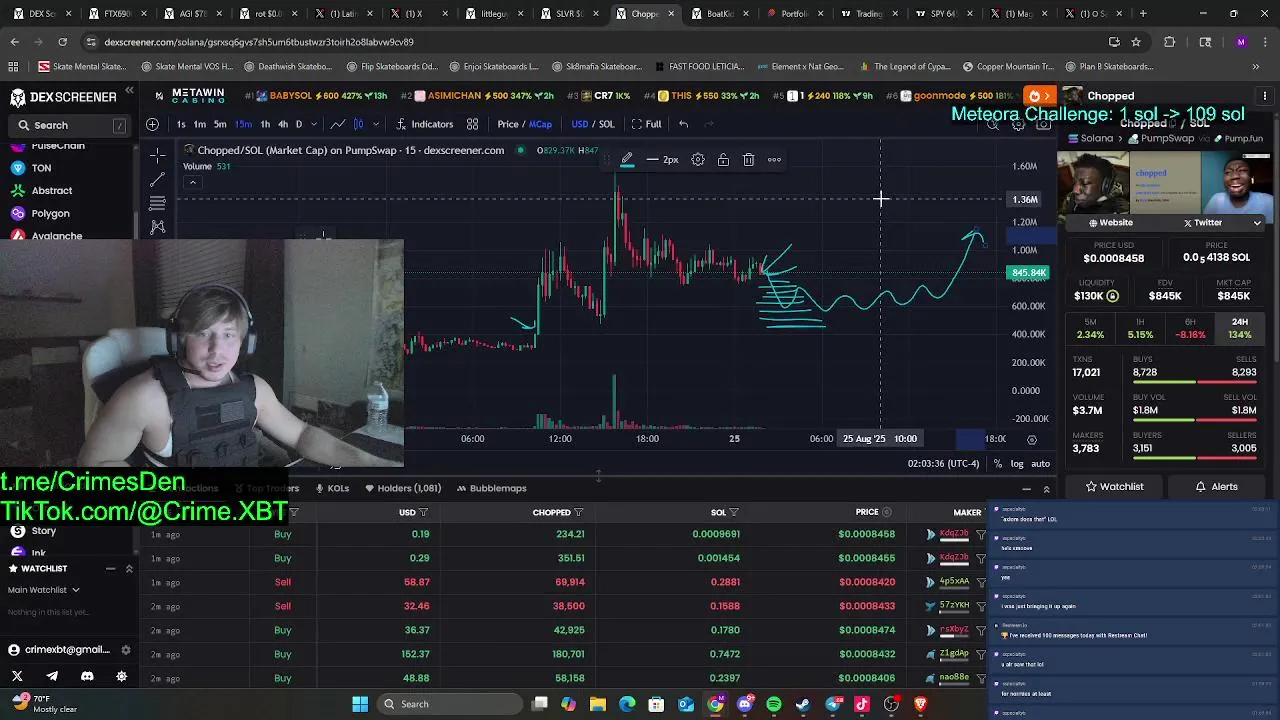Click the Telegram icon in sidebar footer
The width and height of the screenshot is (1280, 720).
(x=52, y=676)
